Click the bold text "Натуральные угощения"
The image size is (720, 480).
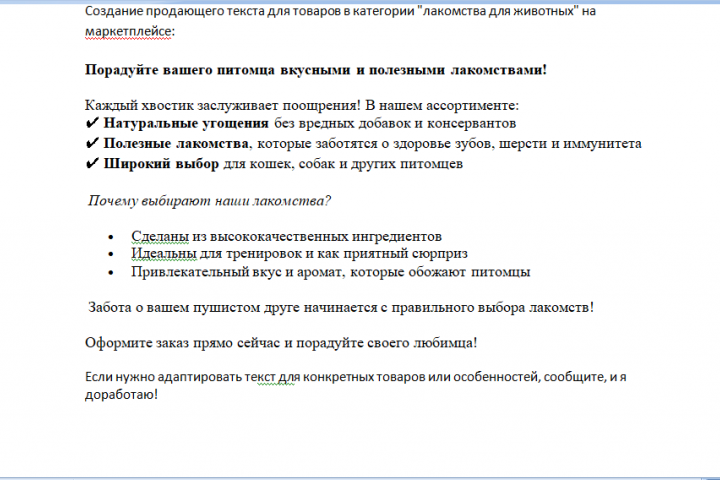186,123
